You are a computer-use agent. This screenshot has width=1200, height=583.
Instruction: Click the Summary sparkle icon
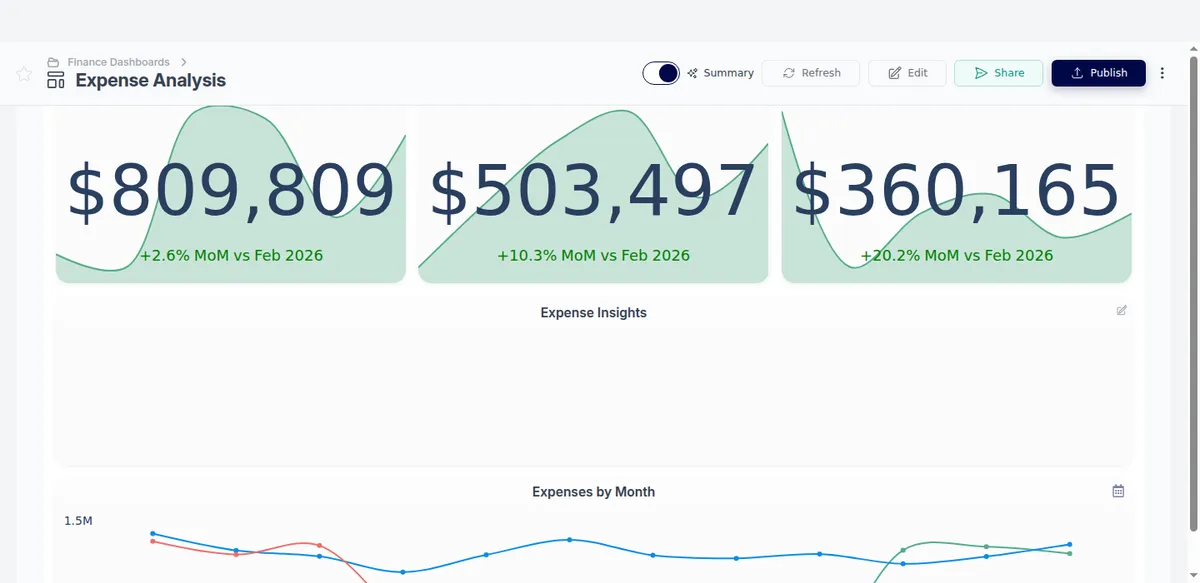pos(692,73)
